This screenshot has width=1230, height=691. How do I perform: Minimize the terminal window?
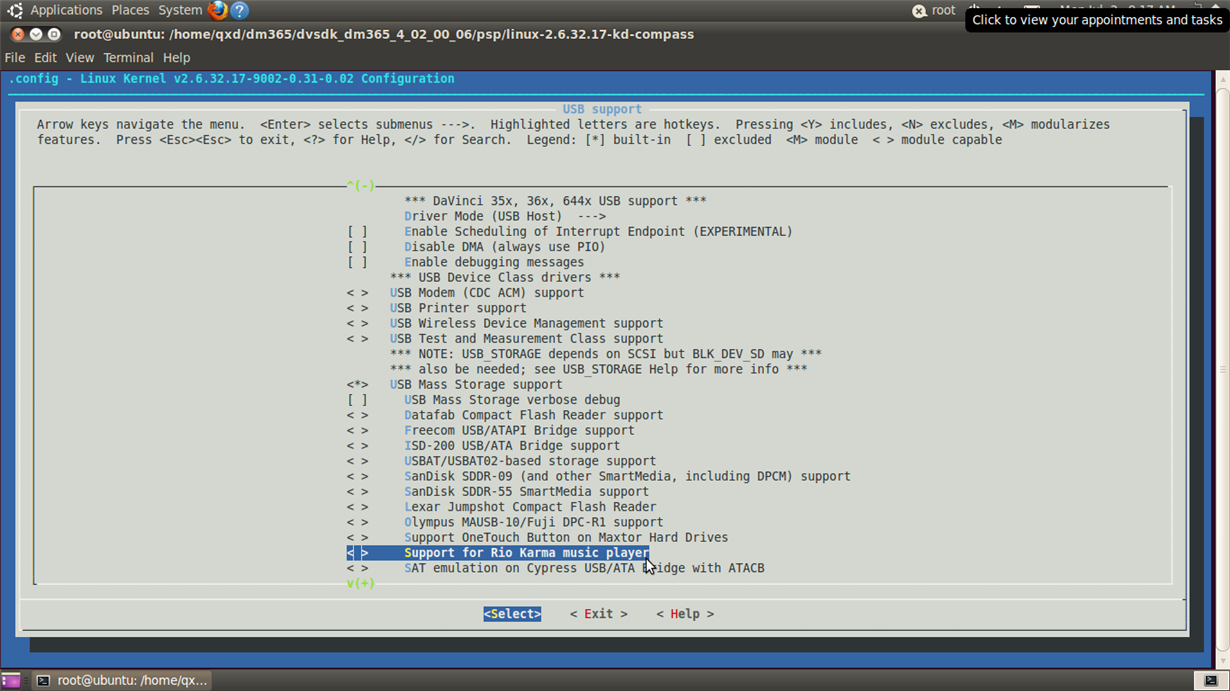point(36,34)
